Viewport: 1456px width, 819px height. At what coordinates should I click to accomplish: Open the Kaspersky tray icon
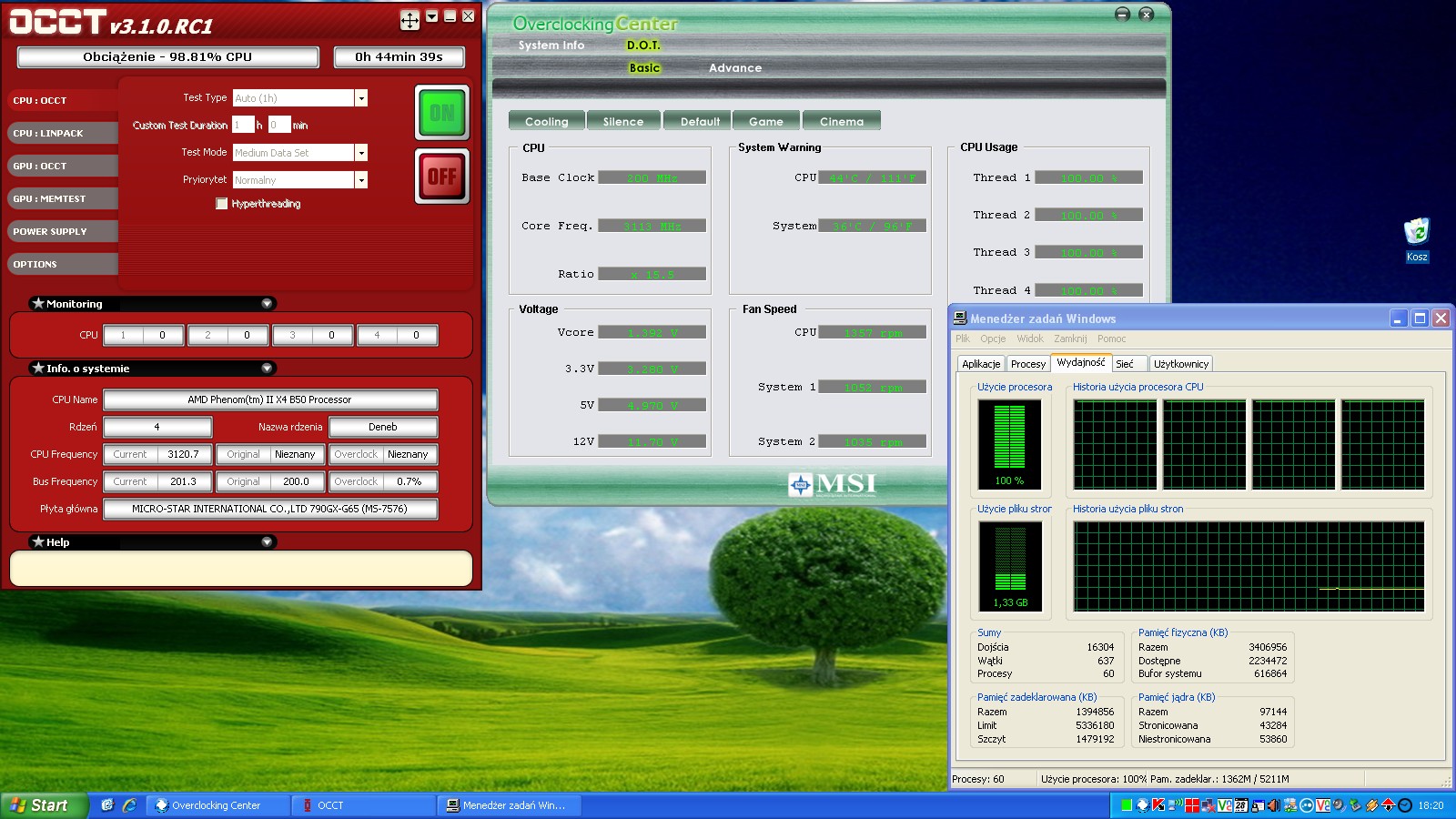1158,805
